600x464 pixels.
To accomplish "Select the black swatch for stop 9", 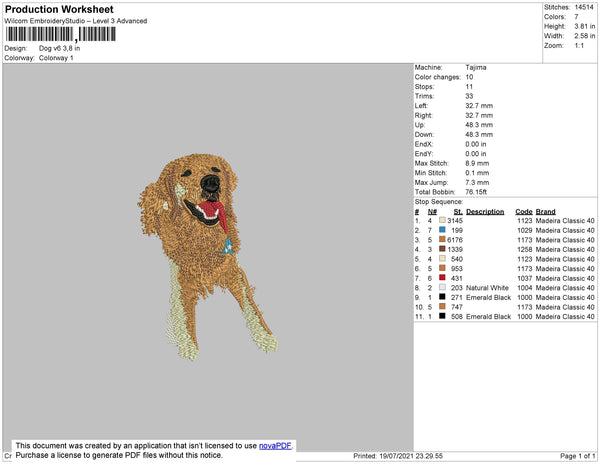I will click(442, 297).
